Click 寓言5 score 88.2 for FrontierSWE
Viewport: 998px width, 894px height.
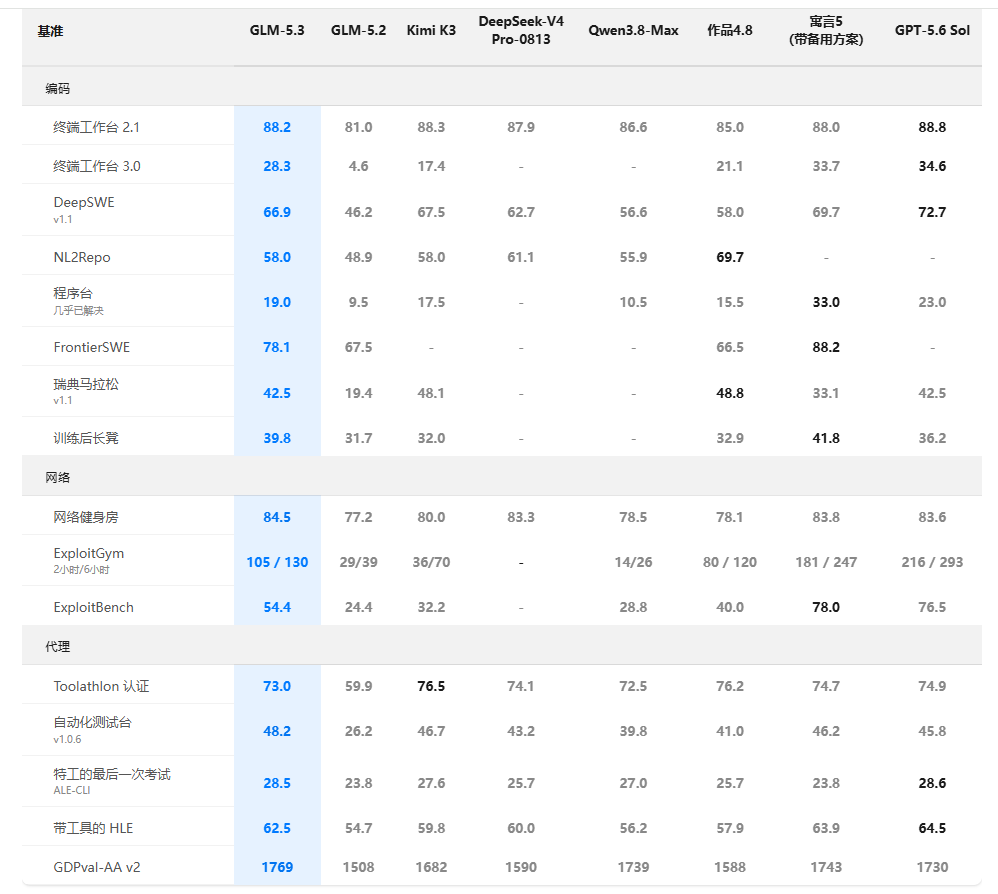coord(826,347)
